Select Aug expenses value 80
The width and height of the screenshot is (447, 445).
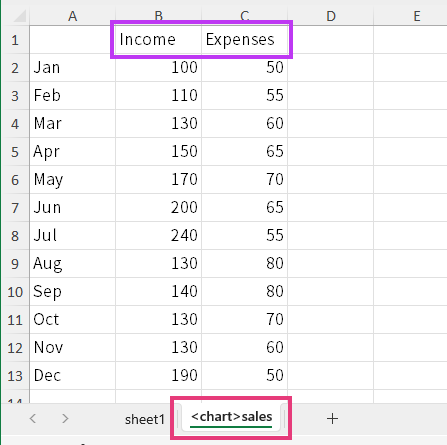click(x=245, y=264)
